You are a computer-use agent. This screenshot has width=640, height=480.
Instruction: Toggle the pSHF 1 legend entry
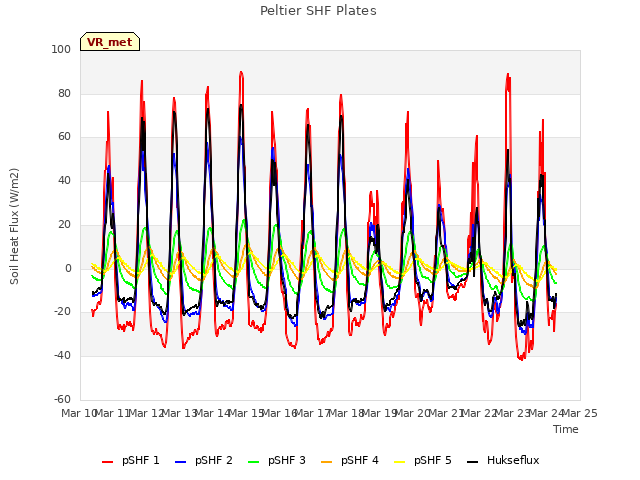pyautogui.click(x=131, y=460)
